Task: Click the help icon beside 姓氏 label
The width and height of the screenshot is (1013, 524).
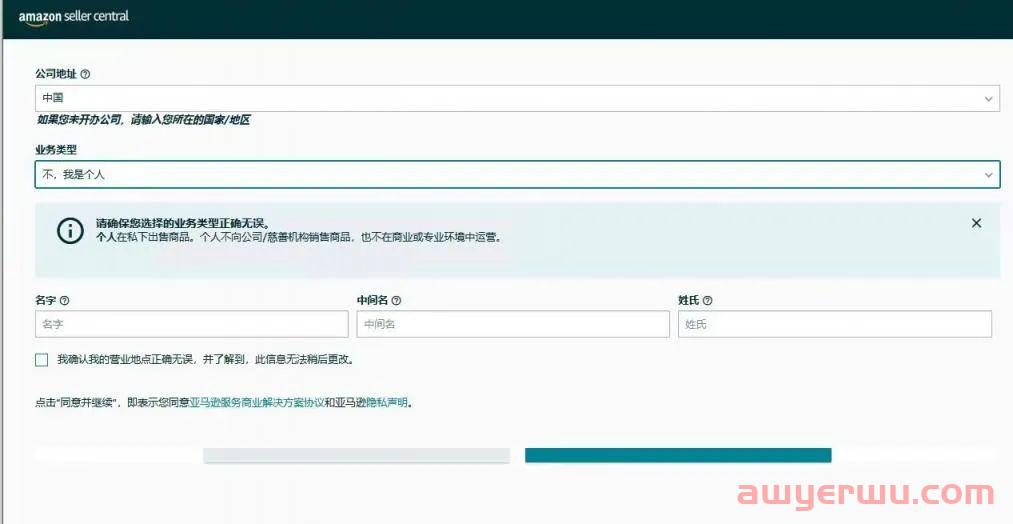Action: 707,300
